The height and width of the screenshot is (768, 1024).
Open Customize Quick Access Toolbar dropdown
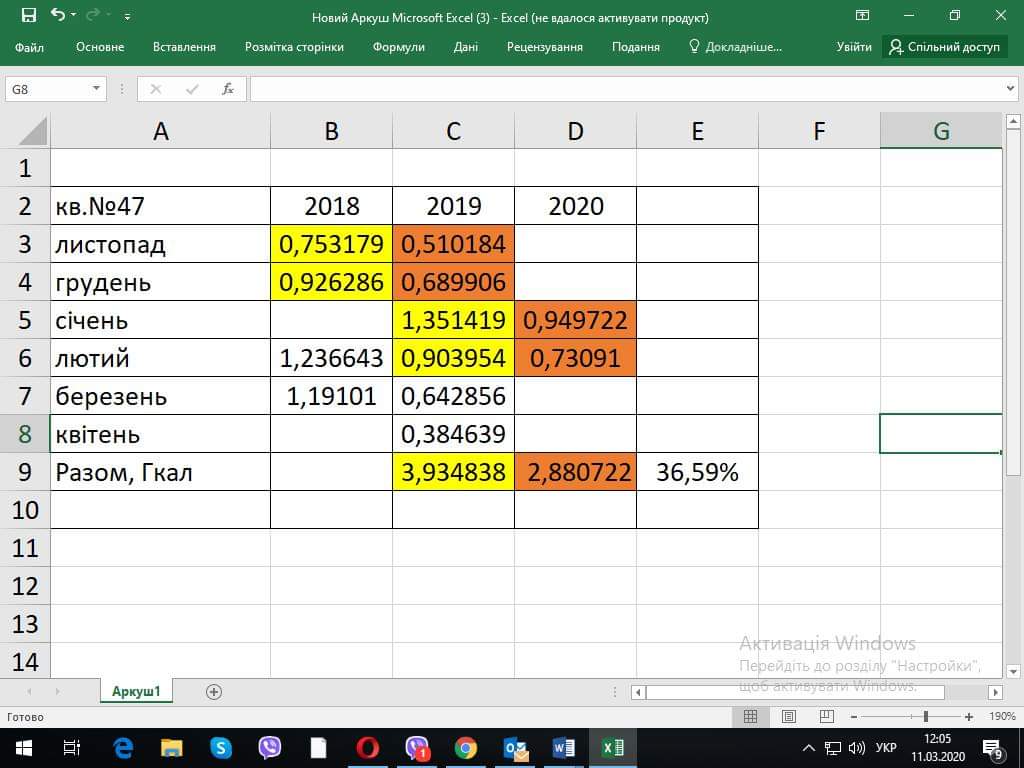[127, 17]
